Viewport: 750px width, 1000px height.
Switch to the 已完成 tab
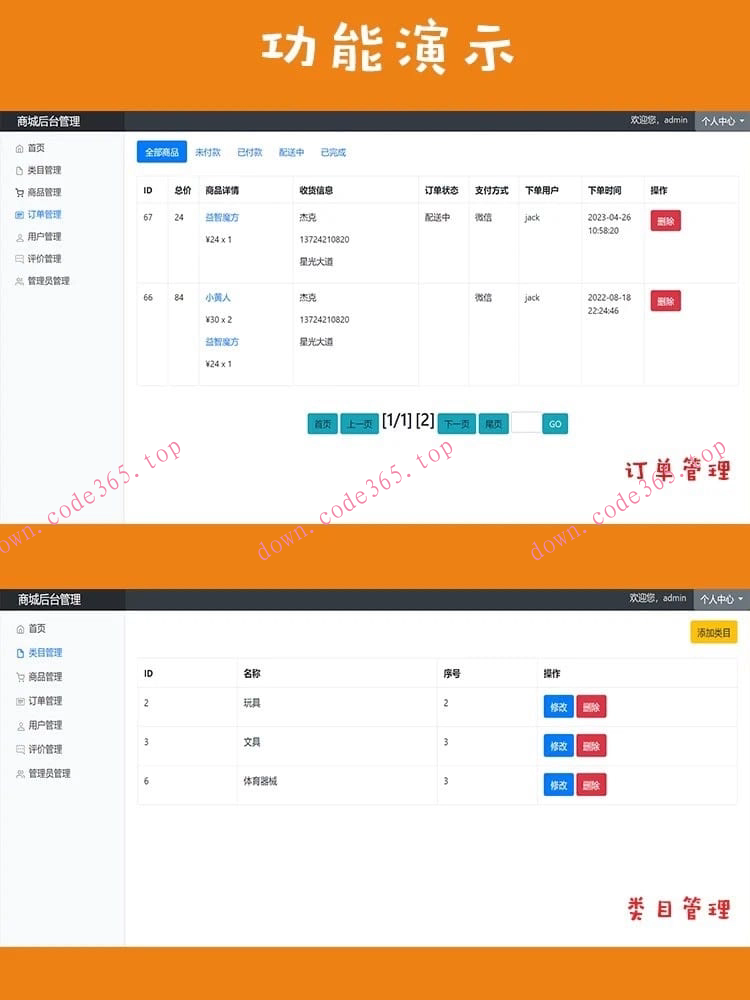(333, 152)
